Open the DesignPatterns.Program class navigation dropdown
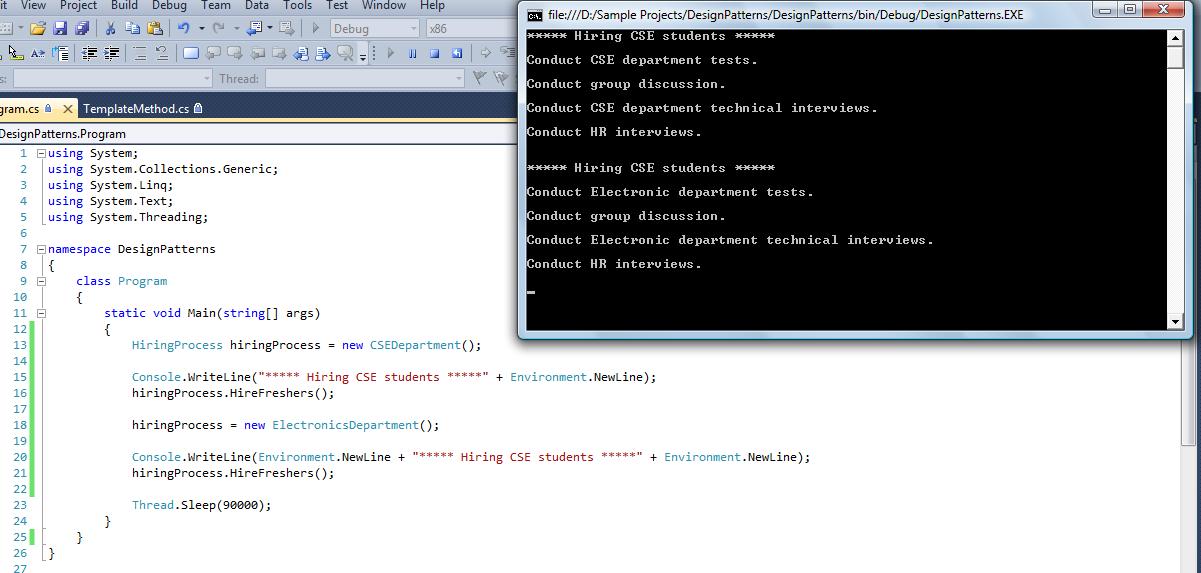Viewport: 1201px width, 573px height. (258, 133)
